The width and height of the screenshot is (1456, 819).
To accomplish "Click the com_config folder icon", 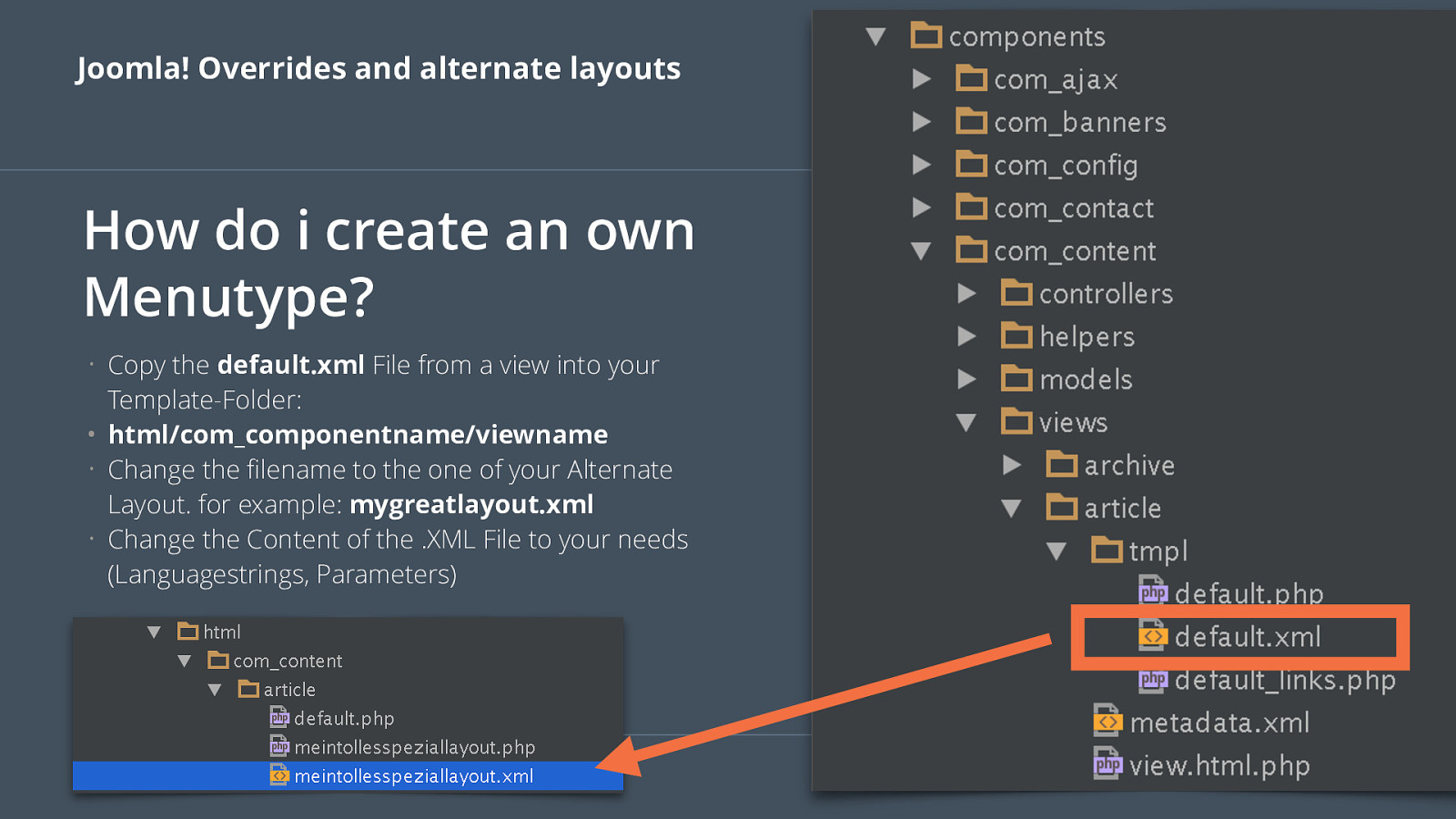I will click(x=972, y=164).
